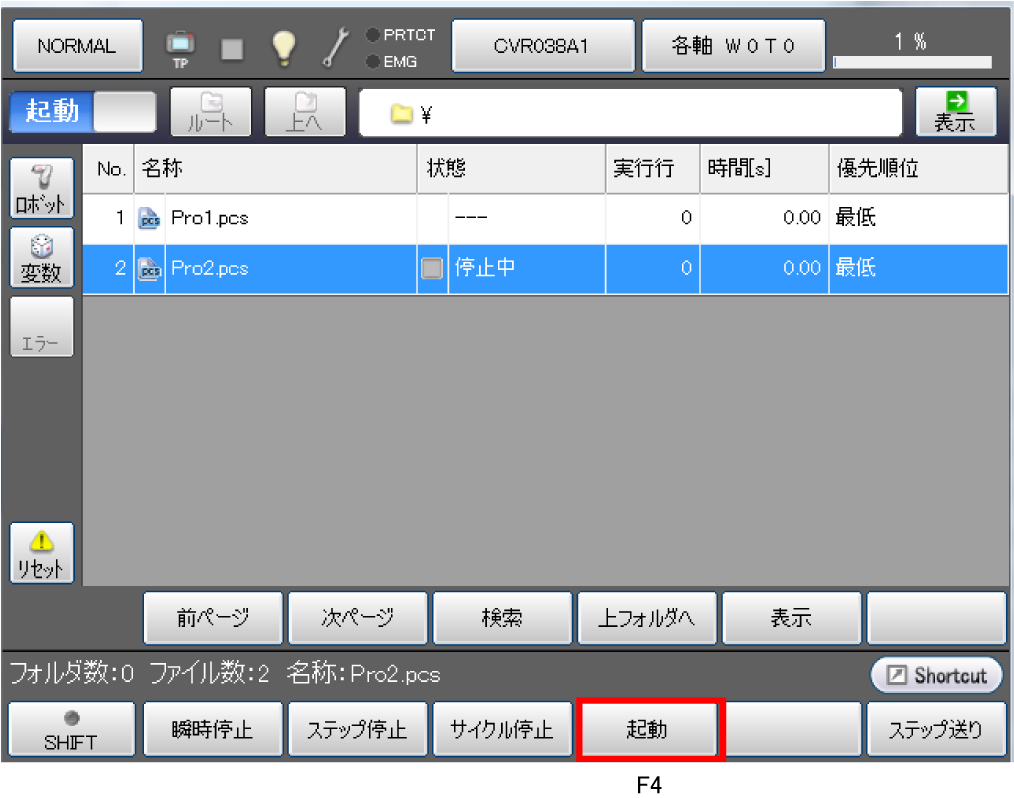Viewport: 1014px width, 798px height.
Task: Go to 次ページ next page
Action: point(357,618)
